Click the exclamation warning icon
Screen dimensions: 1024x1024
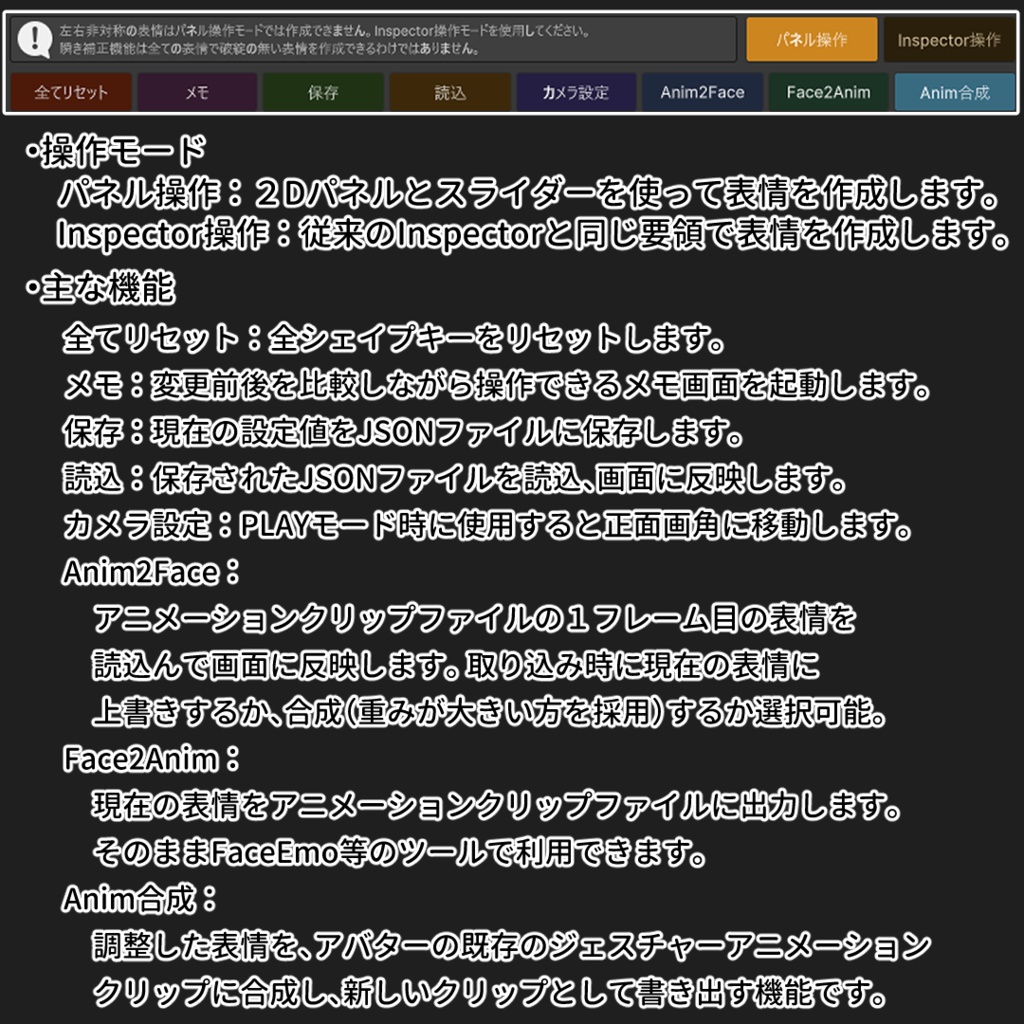(35, 39)
